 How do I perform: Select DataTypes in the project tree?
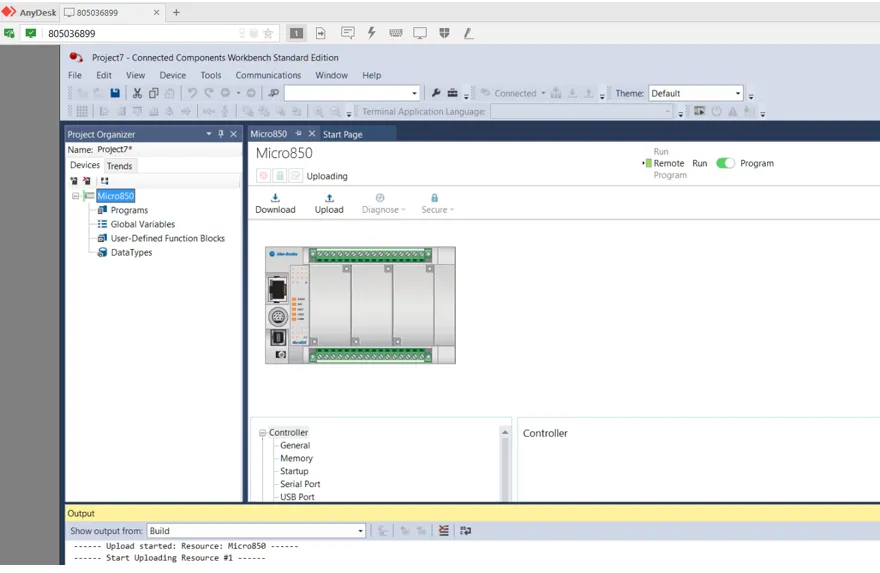click(131, 253)
